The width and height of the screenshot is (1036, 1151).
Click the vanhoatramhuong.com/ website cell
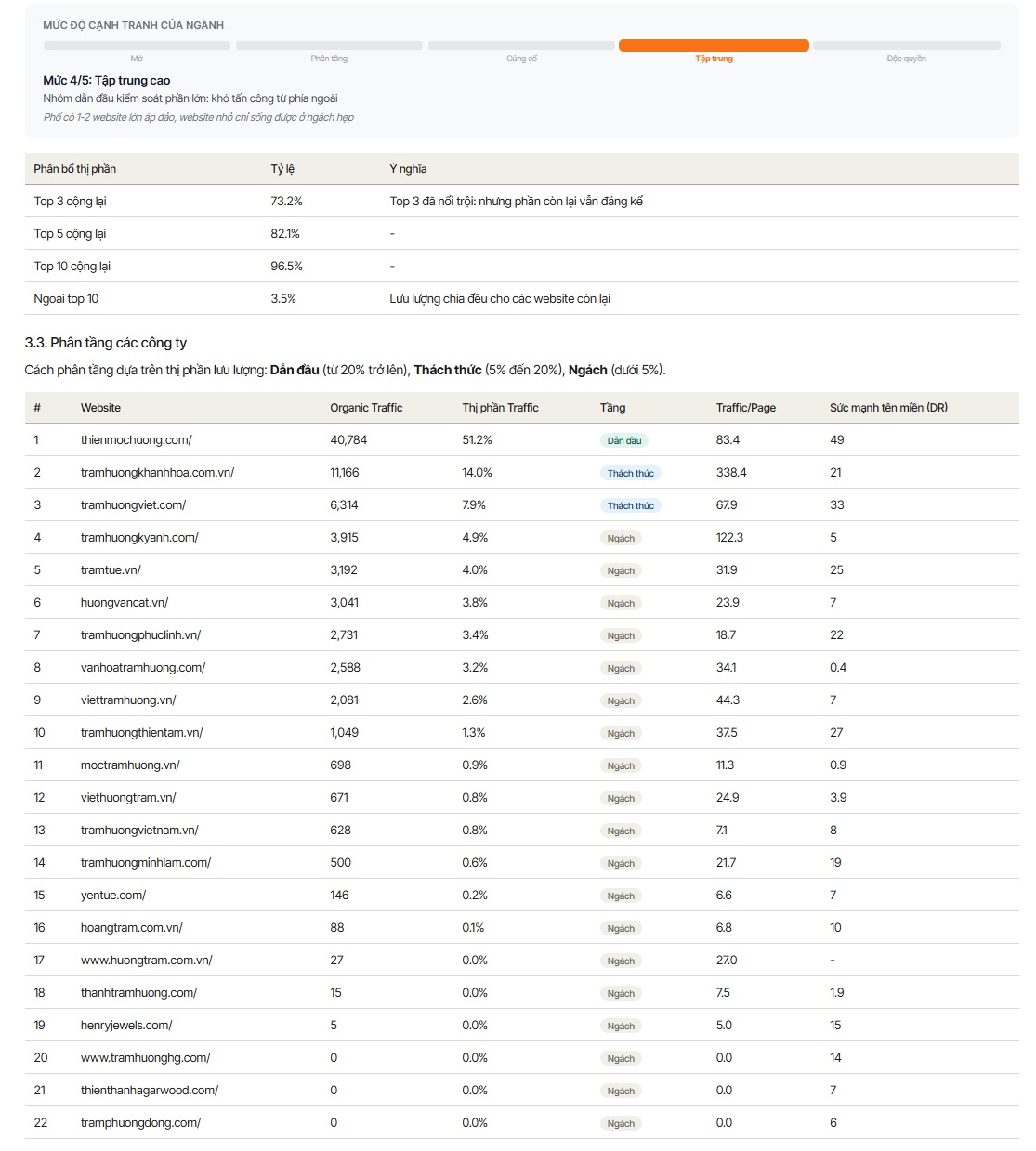143,668
